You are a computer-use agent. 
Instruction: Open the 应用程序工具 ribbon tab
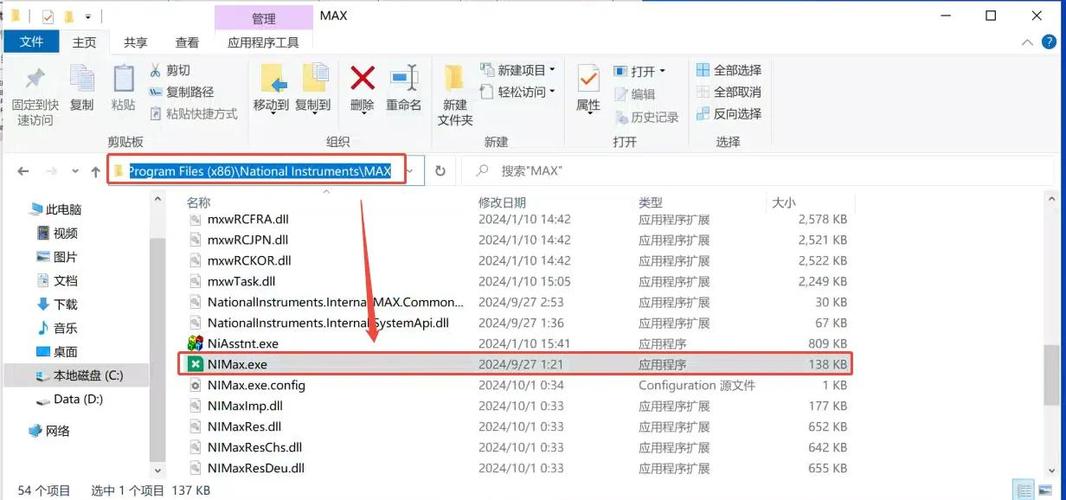263,42
